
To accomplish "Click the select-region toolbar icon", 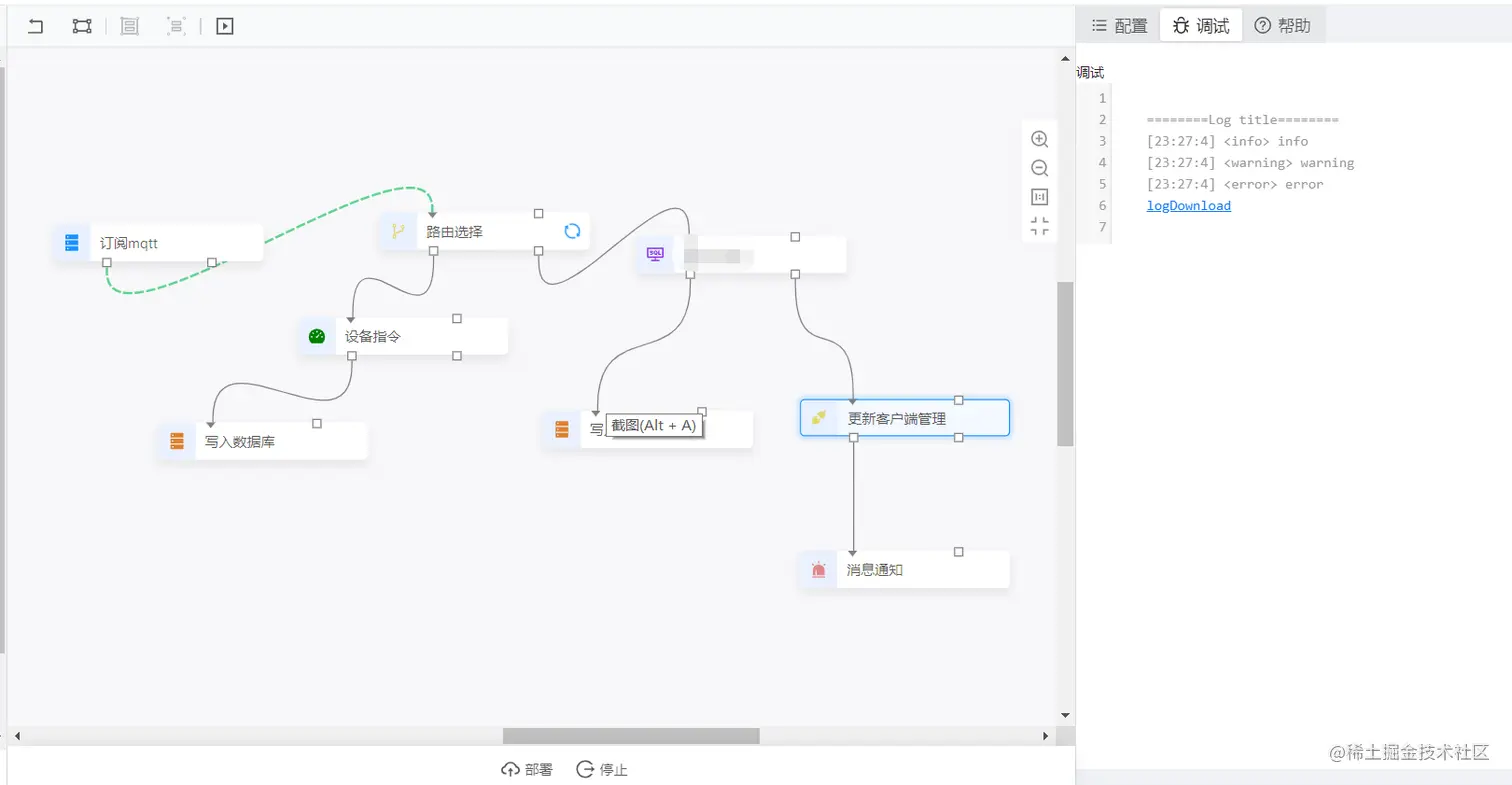I will pyautogui.click(x=82, y=26).
